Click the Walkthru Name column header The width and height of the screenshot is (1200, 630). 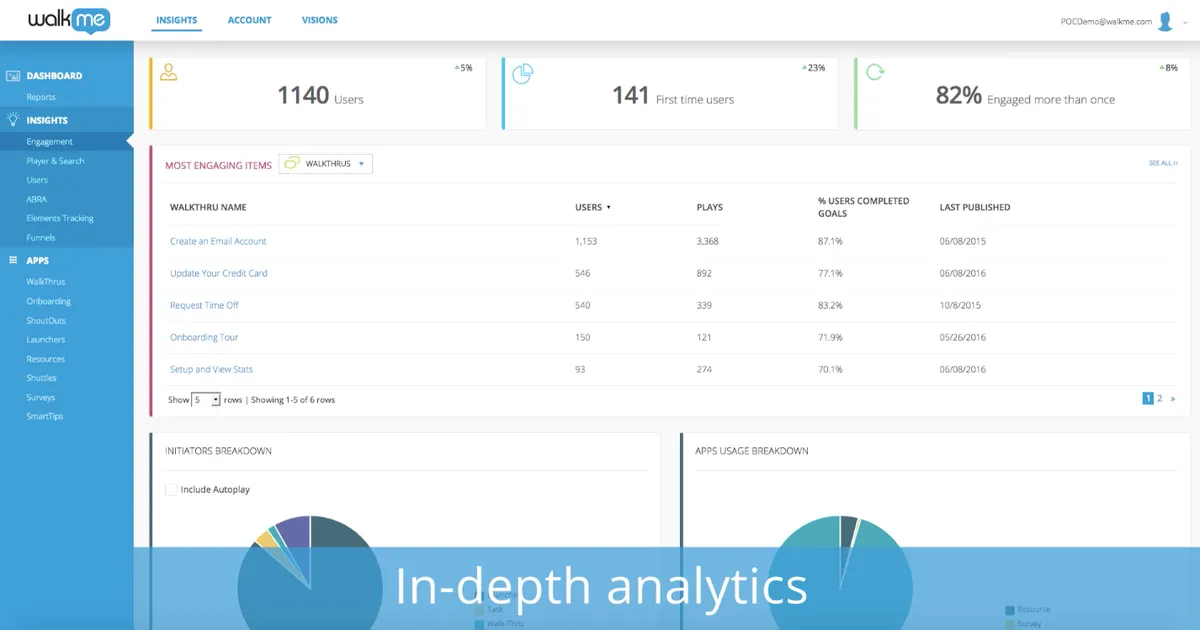click(208, 207)
